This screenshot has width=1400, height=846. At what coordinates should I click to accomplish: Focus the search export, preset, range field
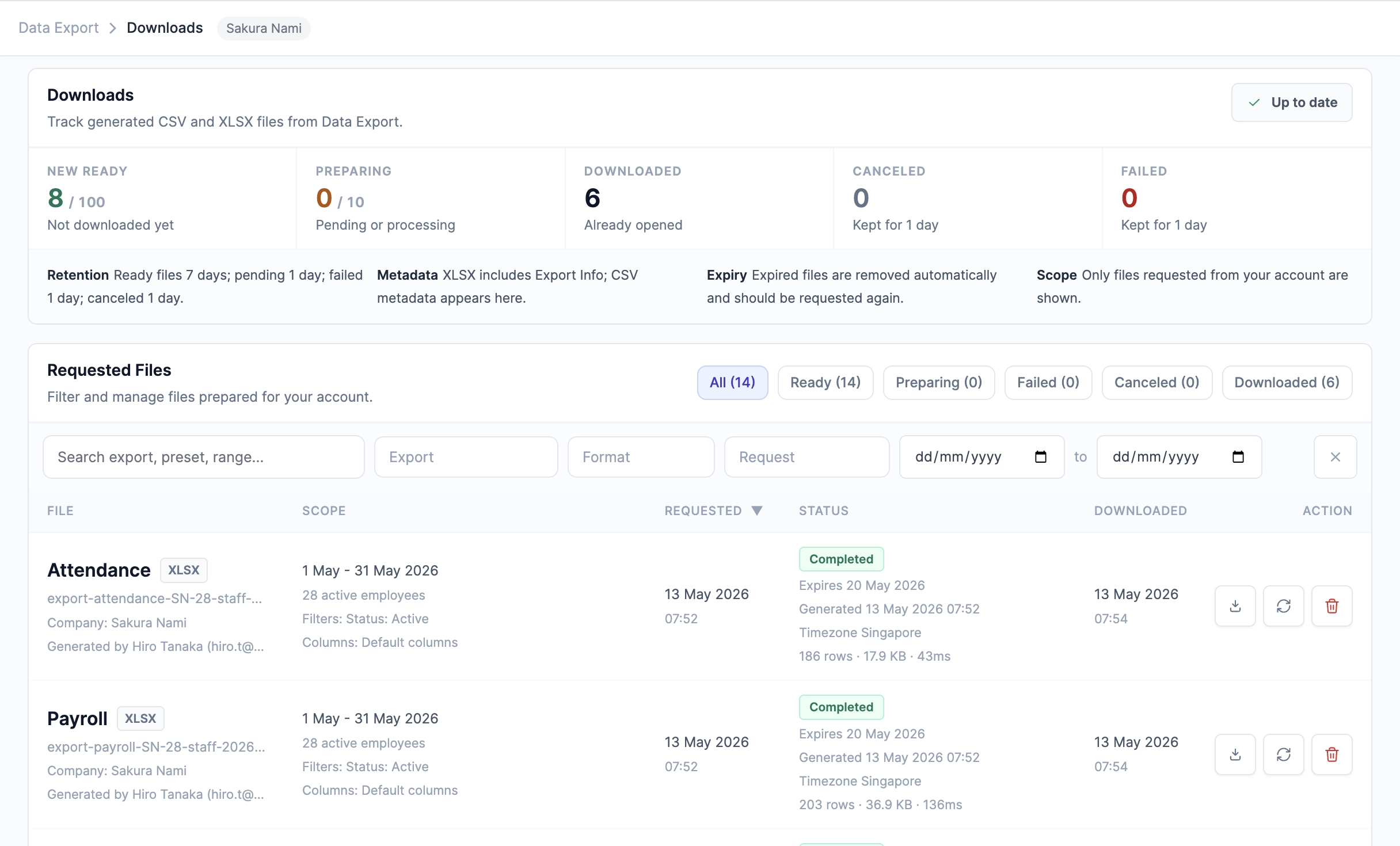204,457
